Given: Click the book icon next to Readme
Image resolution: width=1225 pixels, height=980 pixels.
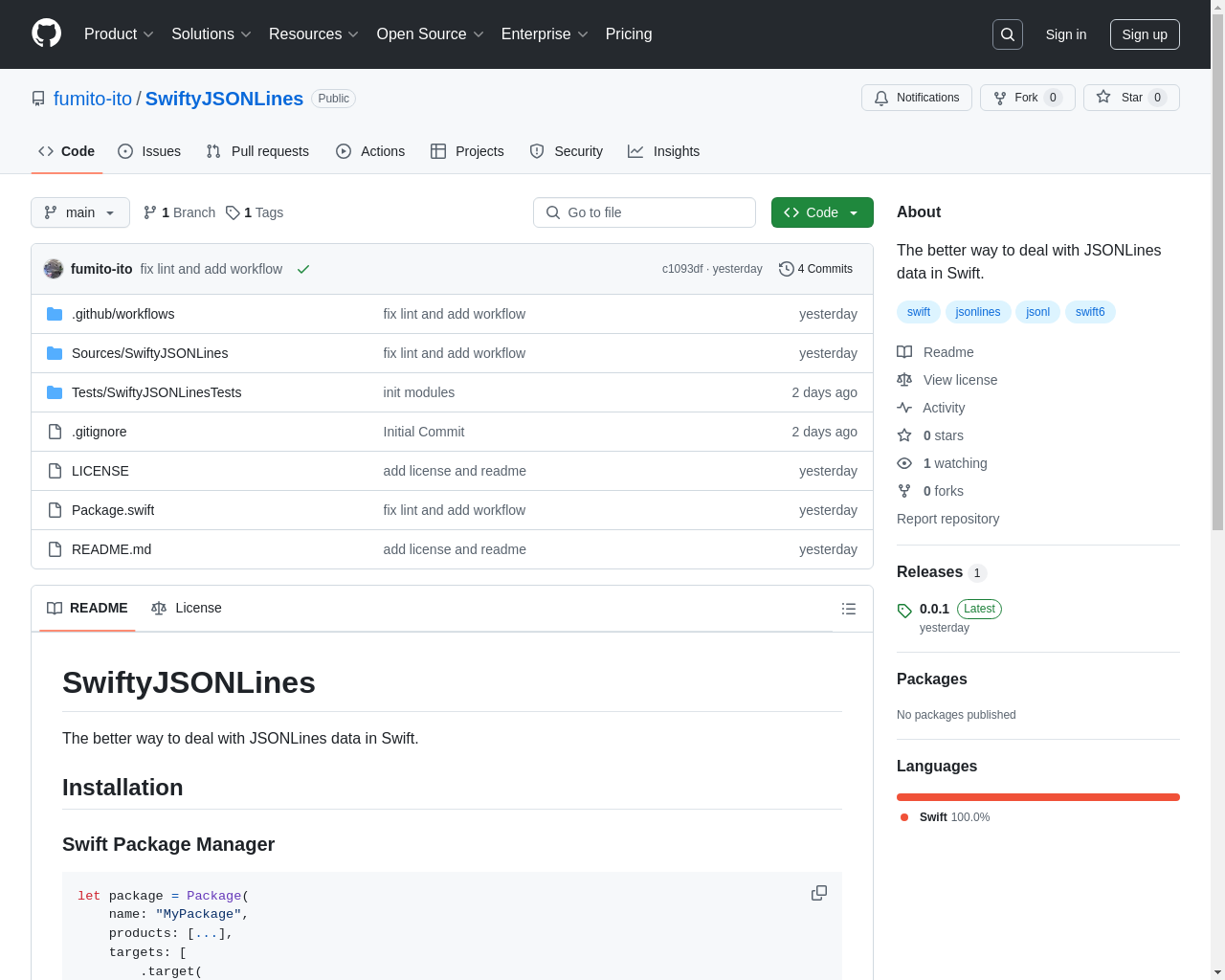Looking at the screenshot, I should (904, 352).
